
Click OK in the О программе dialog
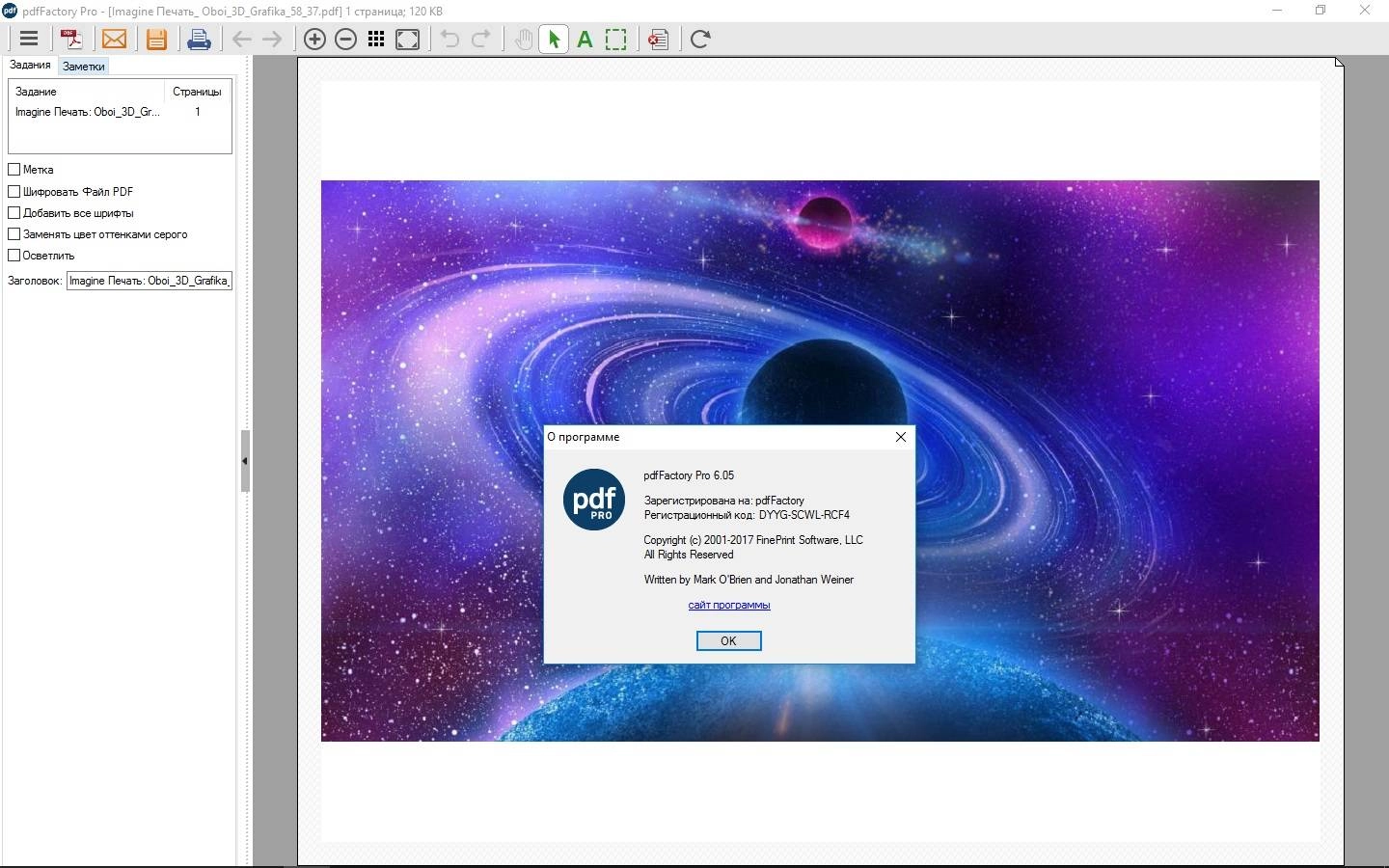[x=728, y=641]
